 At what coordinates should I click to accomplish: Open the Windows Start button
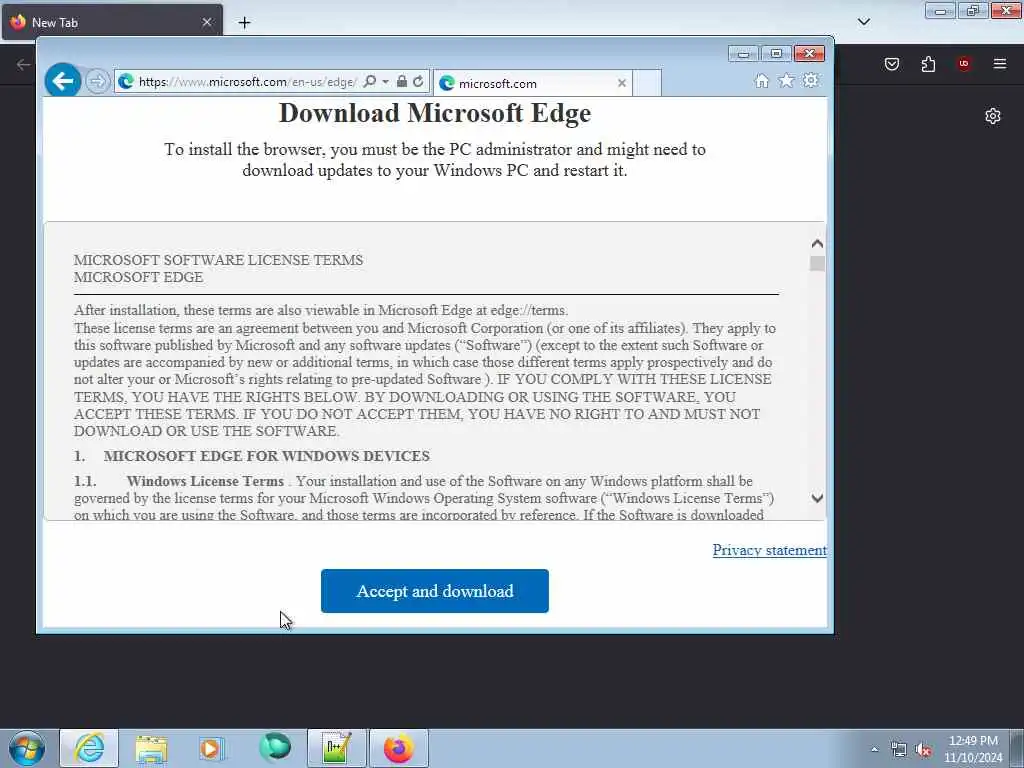click(27, 748)
